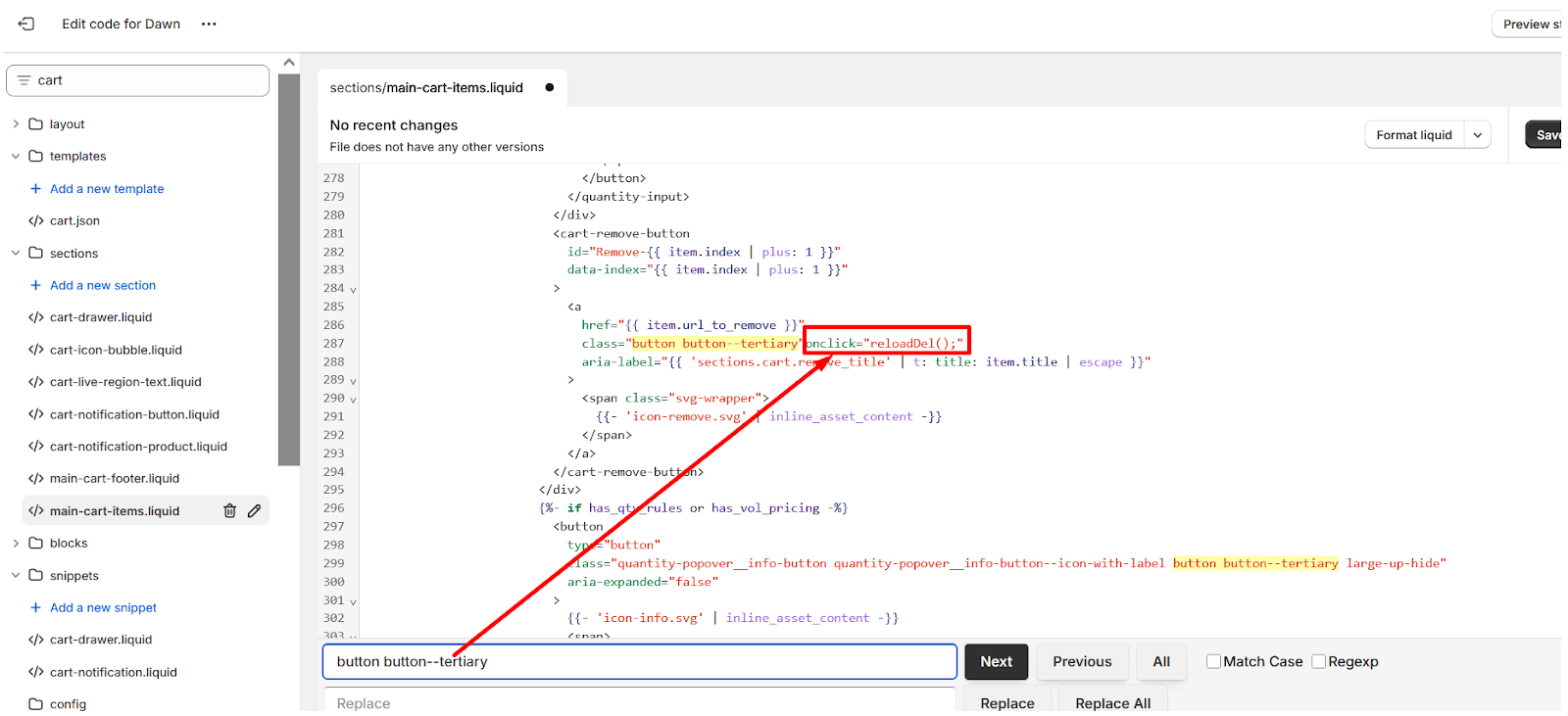Click the config folder icon
The image size is (1568, 716).
pos(36,703)
